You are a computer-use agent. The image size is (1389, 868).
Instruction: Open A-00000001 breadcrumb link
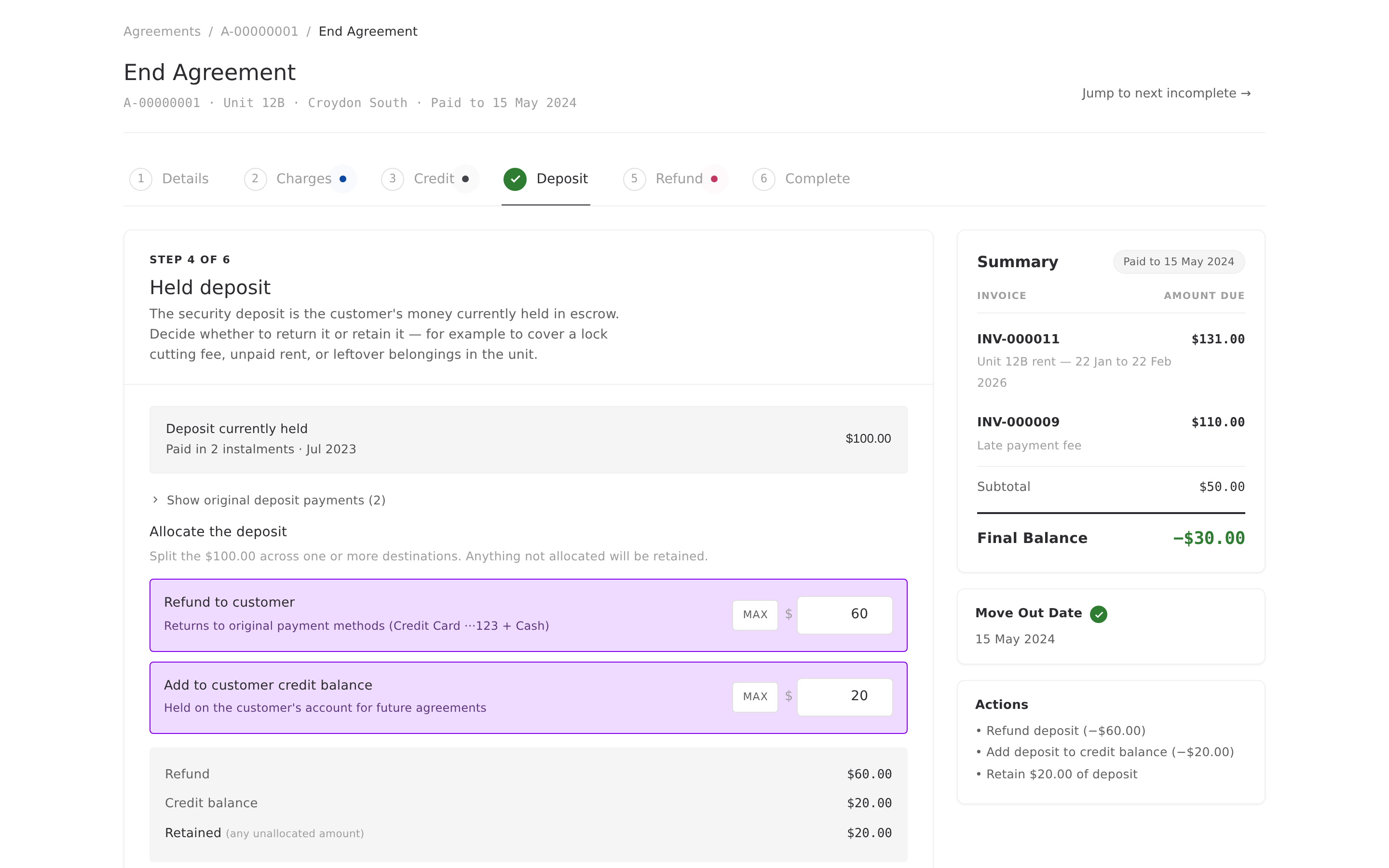click(259, 31)
